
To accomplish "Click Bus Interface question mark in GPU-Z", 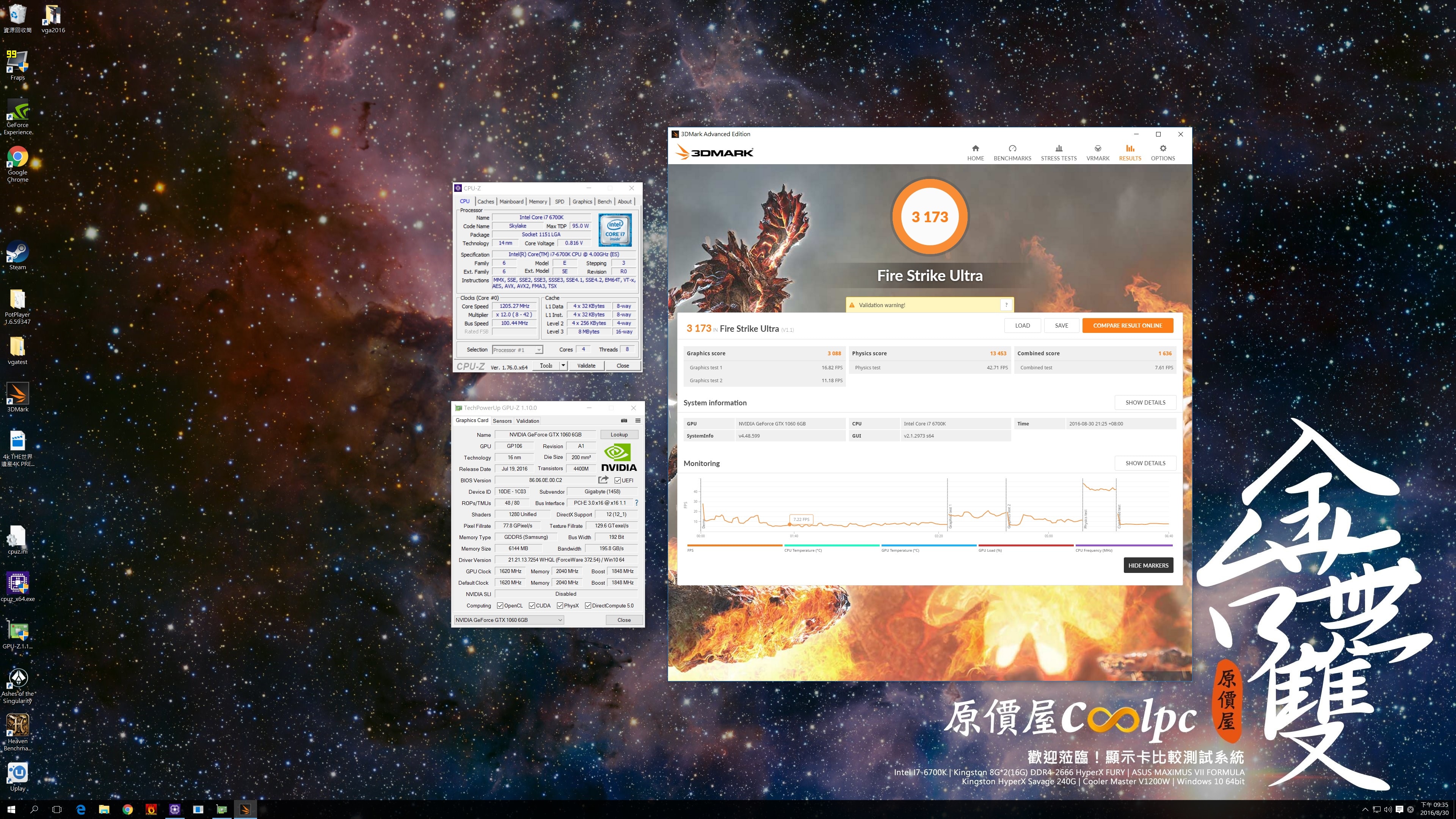I will (637, 502).
